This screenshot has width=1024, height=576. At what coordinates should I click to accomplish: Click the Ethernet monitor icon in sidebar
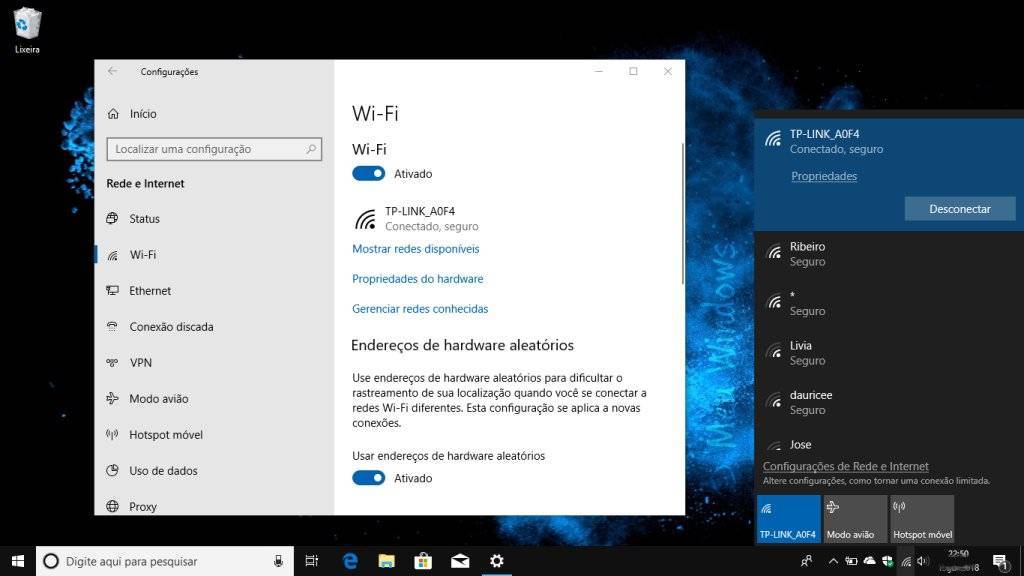(x=112, y=291)
